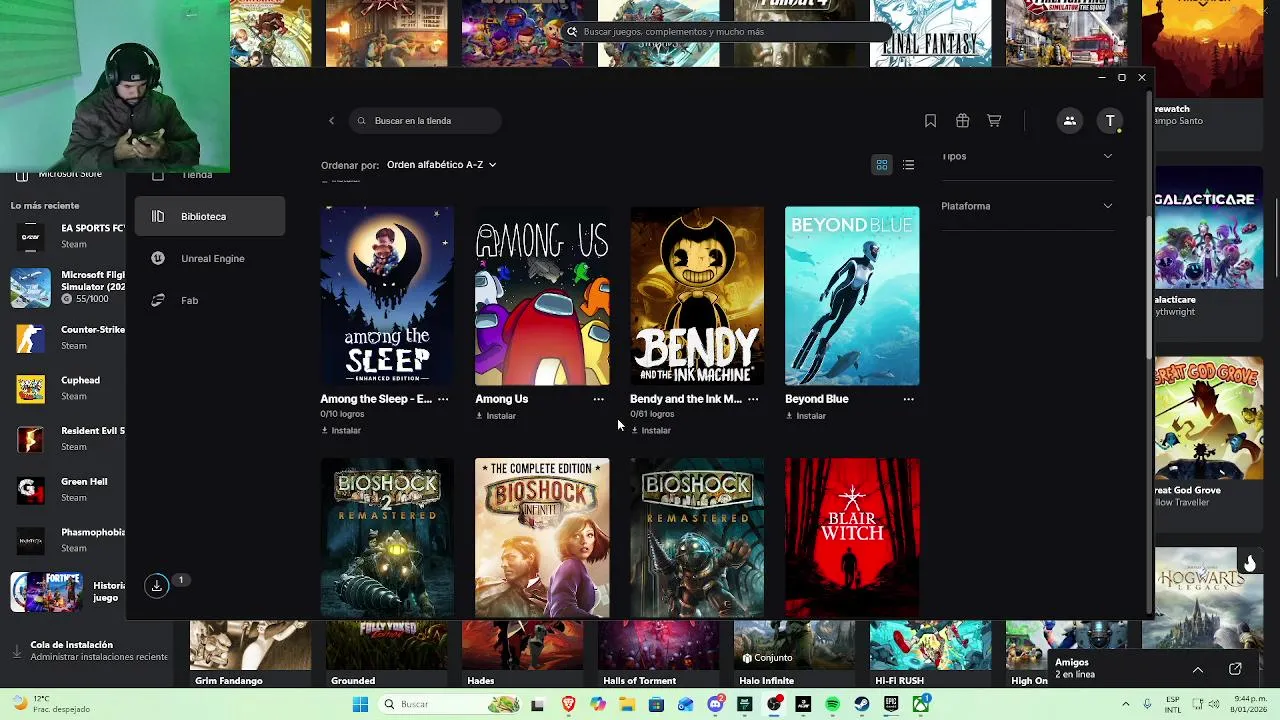This screenshot has width=1280, height=720.
Task: Open Unreal Engine in the sidebar
Action: [x=210, y=258]
